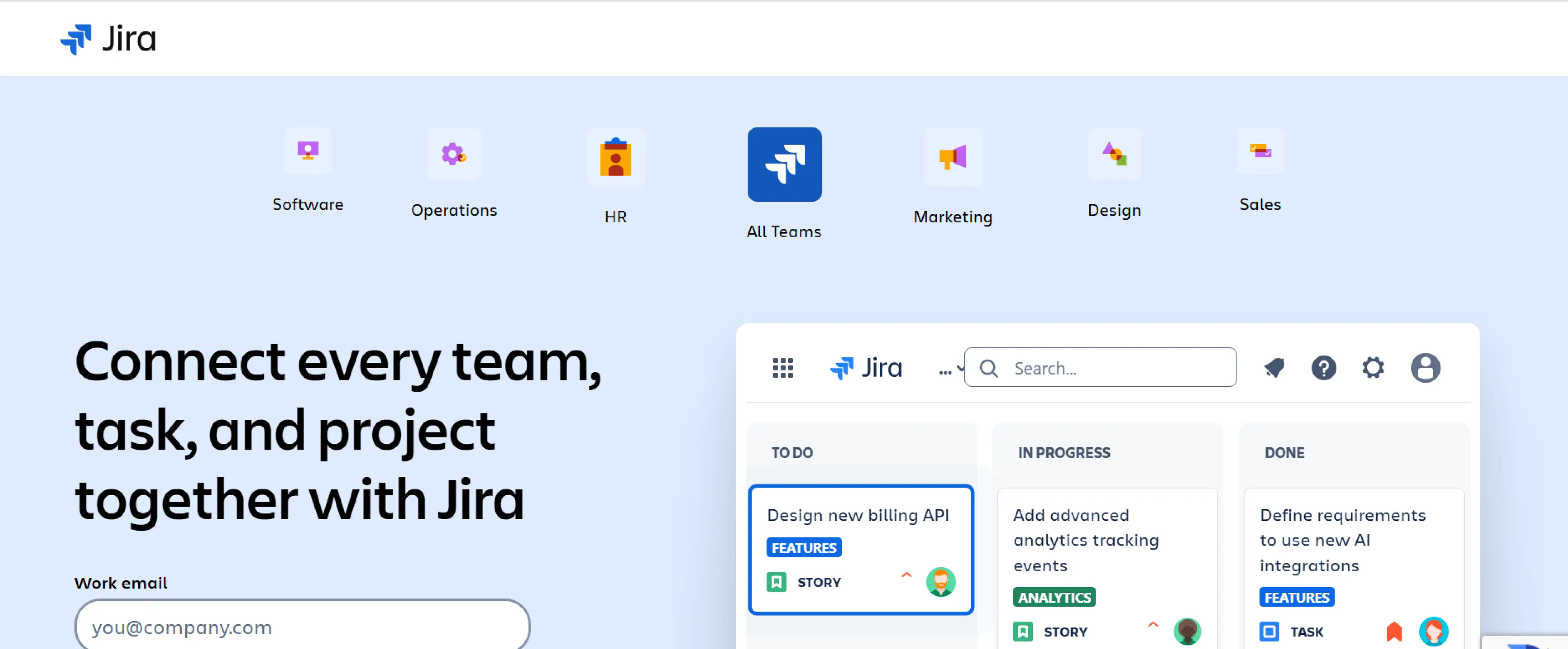Switch to the Sales team tab
This screenshot has height=649, width=1568.
point(1260,152)
